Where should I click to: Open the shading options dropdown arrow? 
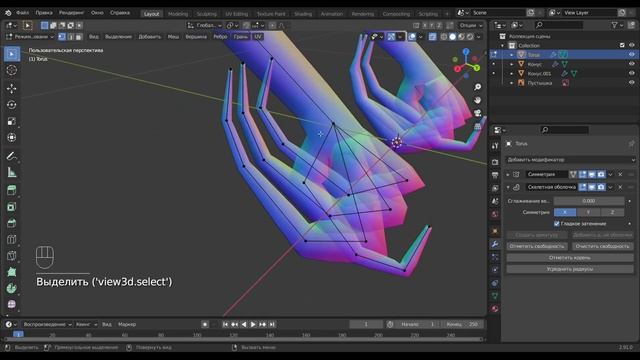click(478, 37)
